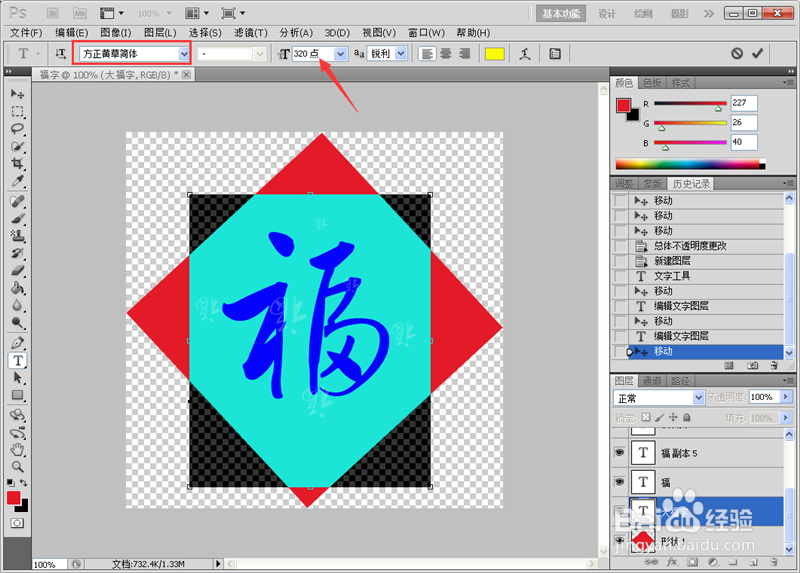
Task: Select the Clone Stamp tool
Action: coord(17,236)
